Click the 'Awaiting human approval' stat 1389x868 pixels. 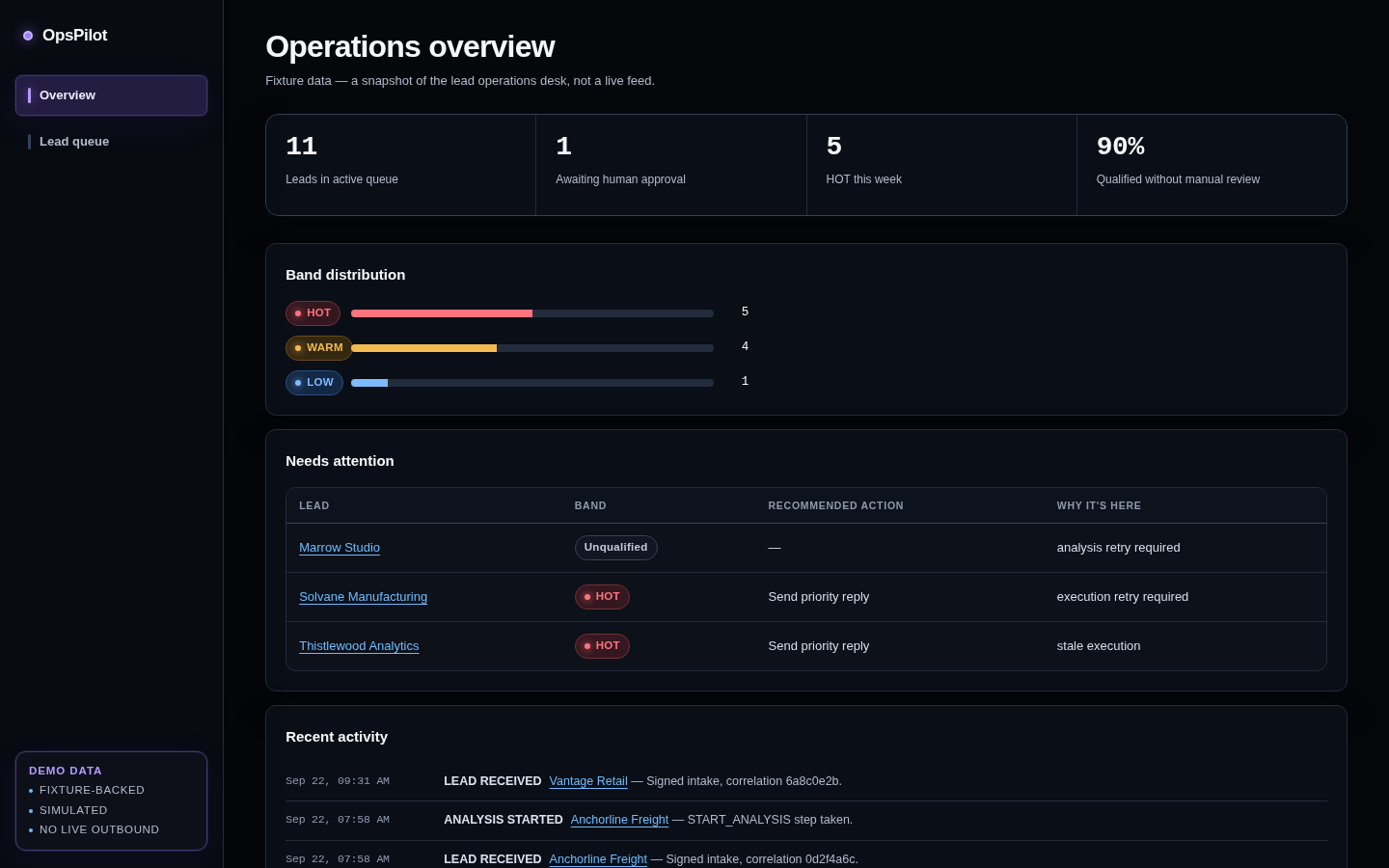(671, 165)
